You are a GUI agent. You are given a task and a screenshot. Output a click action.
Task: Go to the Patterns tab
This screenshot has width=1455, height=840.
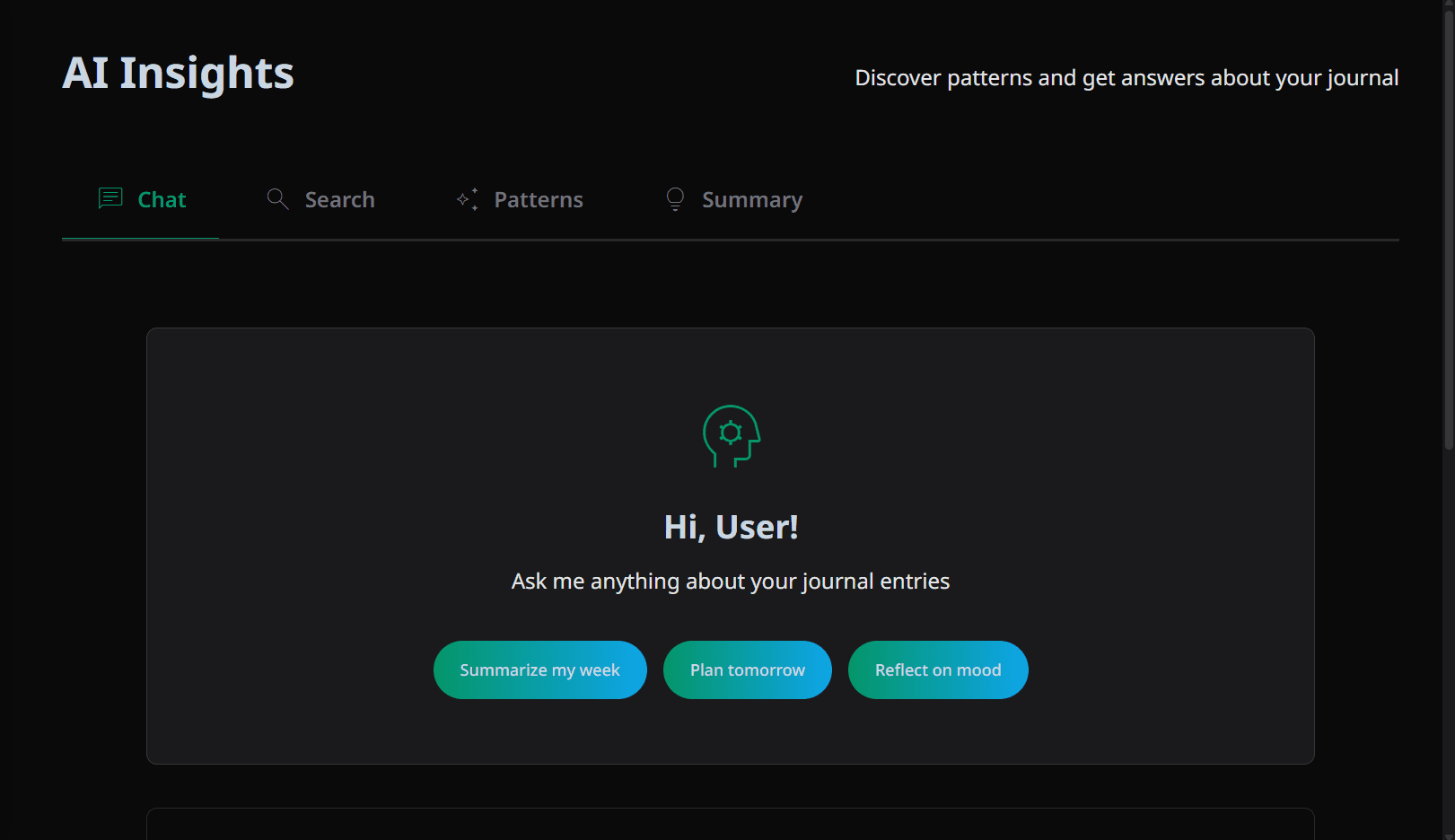538,200
